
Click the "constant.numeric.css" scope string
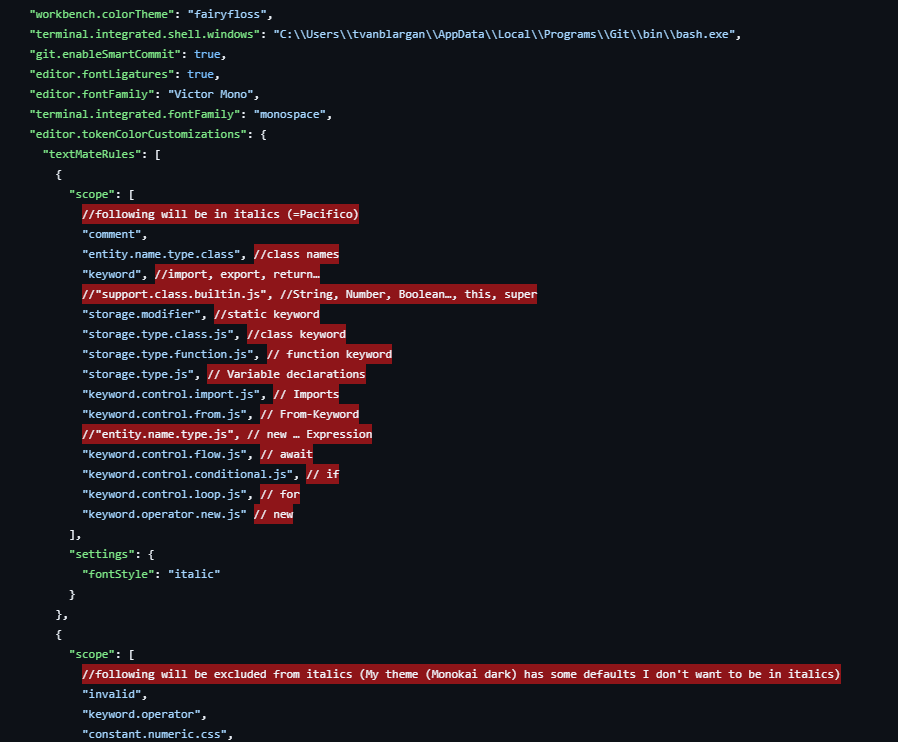tap(155, 735)
